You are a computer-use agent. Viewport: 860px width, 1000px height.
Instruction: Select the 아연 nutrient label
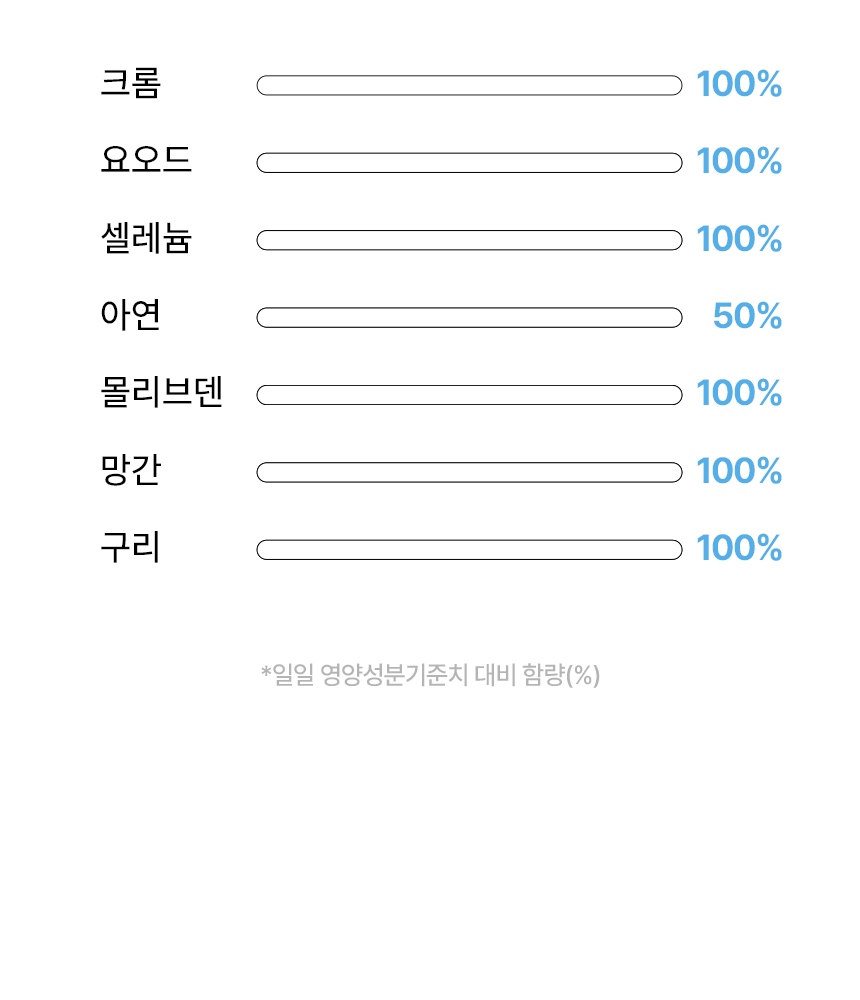click(131, 315)
